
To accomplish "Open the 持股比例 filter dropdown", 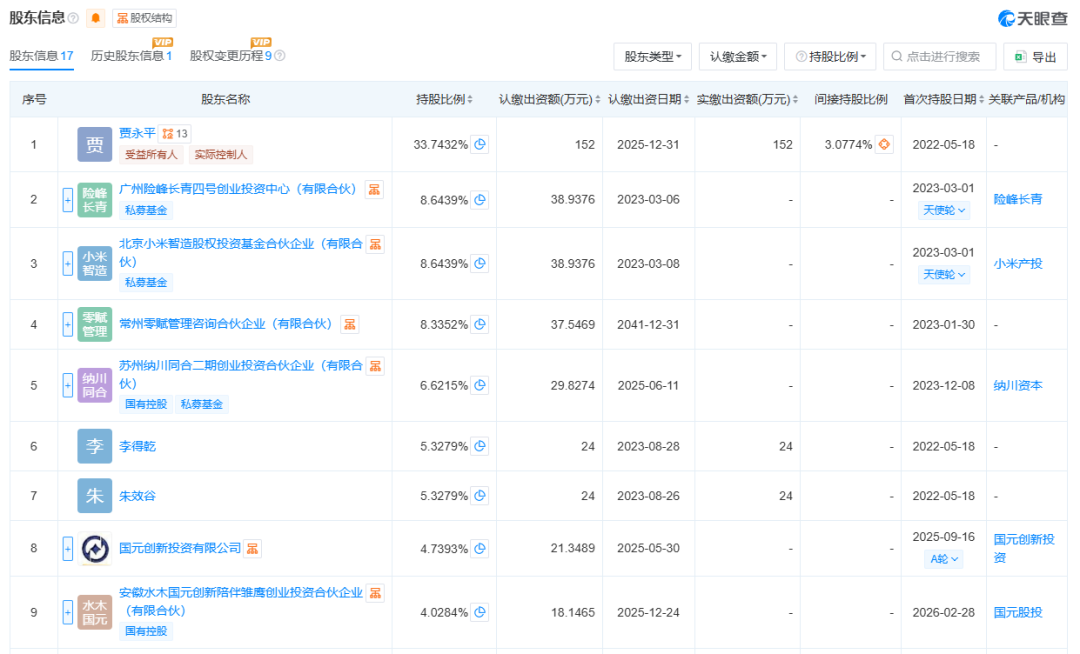I will (830, 56).
